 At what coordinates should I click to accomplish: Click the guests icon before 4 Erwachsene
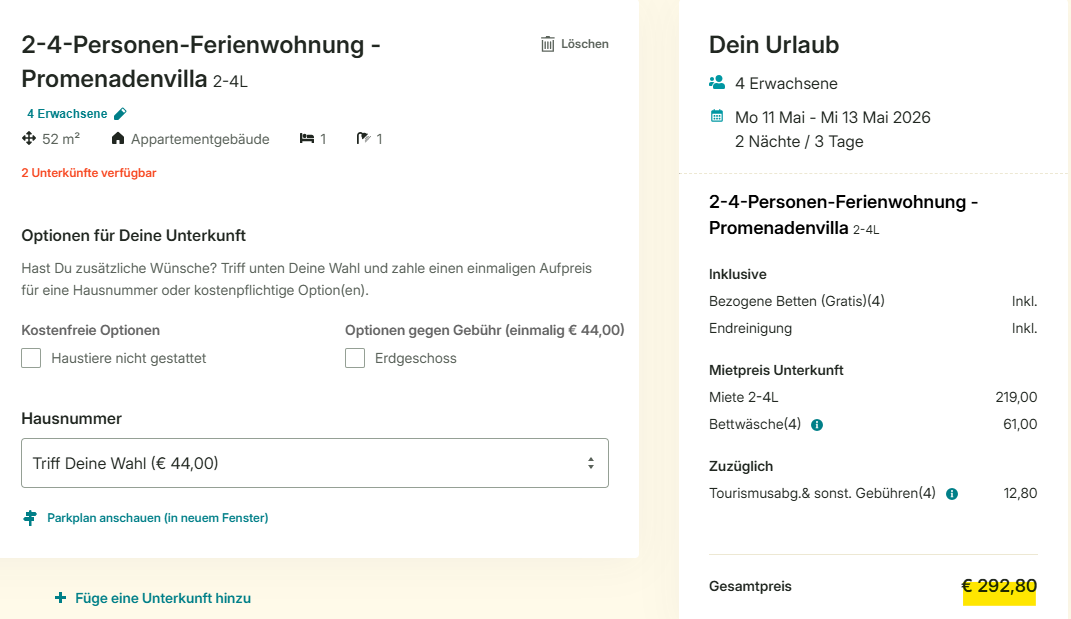(x=715, y=82)
